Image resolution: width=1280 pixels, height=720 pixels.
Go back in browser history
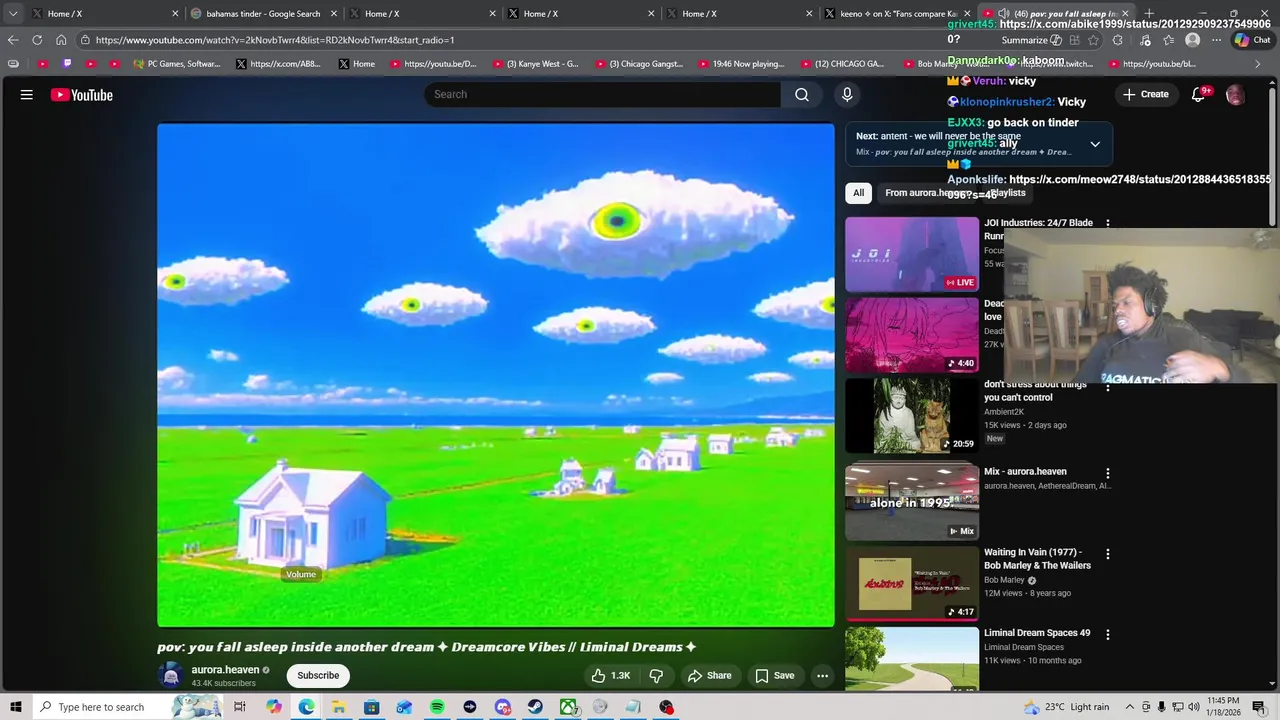pyautogui.click(x=12, y=40)
